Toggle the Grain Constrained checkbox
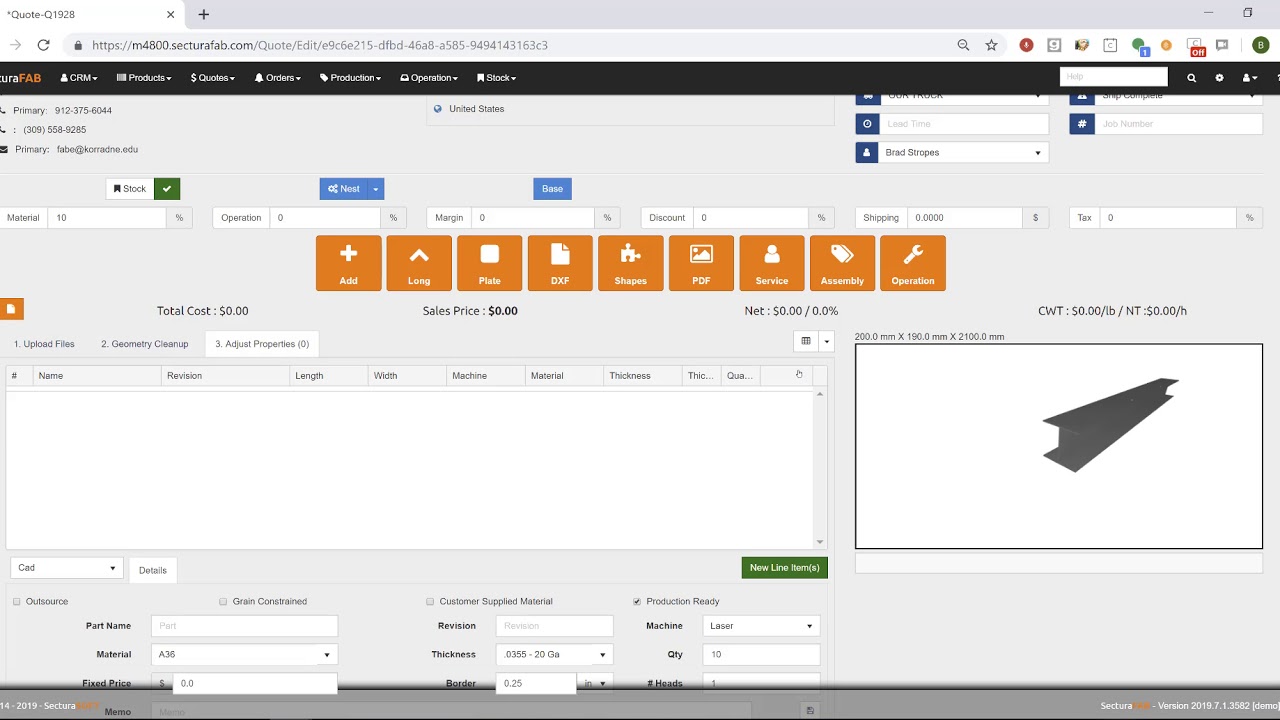Screen dimensions: 1280x720 [x=223, y=602]
